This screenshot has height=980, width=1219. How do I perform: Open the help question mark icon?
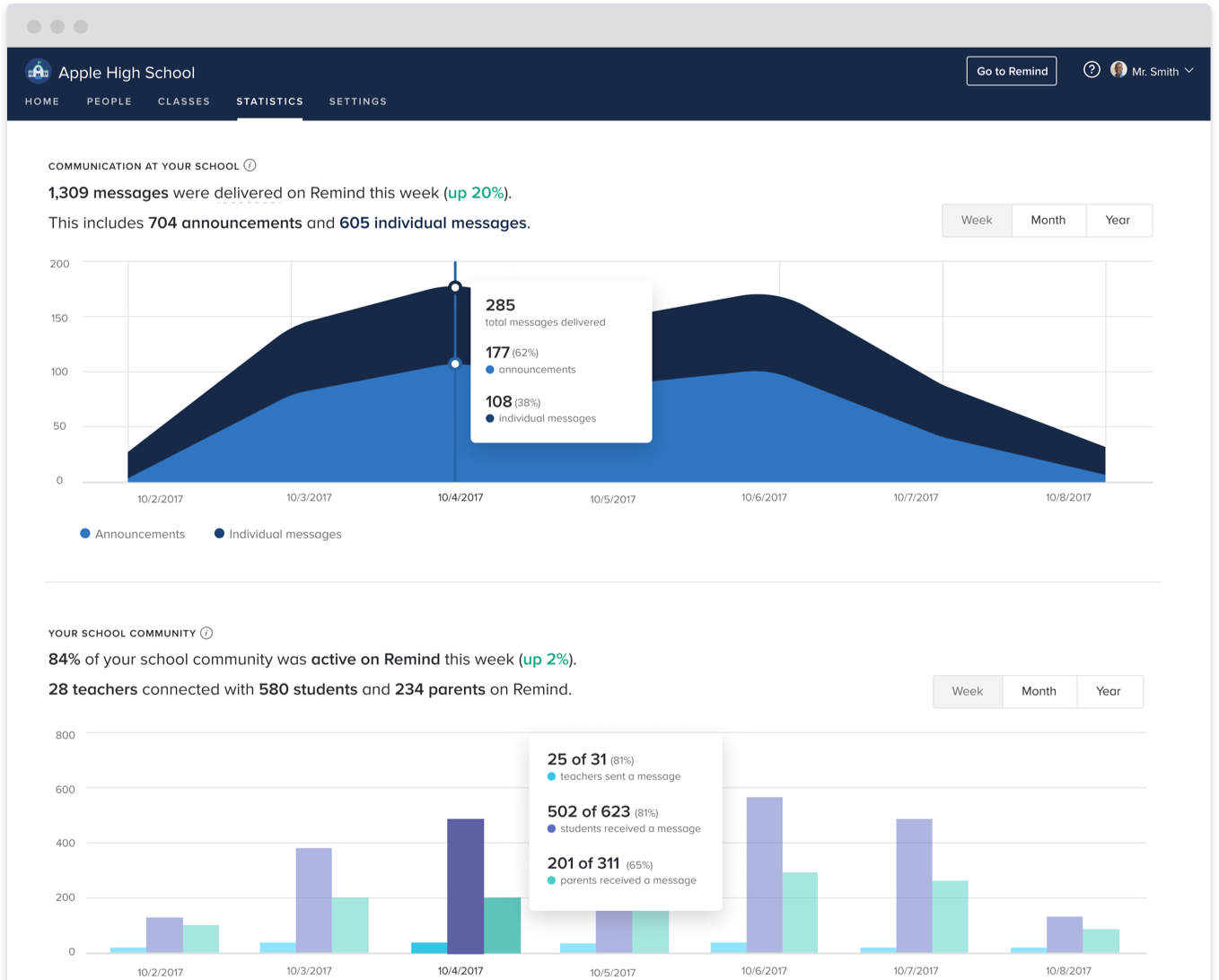coord(1092,70)
